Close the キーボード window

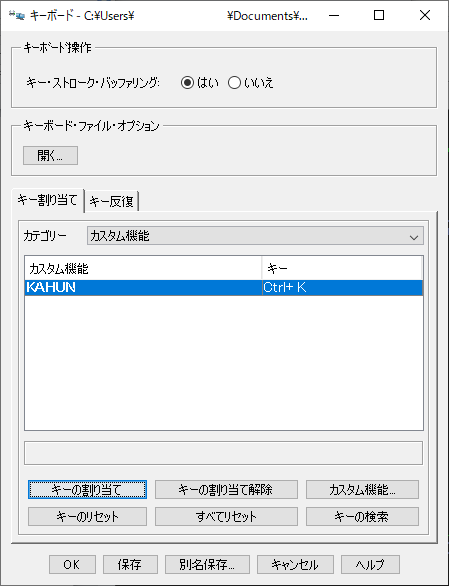coord(425,15)
